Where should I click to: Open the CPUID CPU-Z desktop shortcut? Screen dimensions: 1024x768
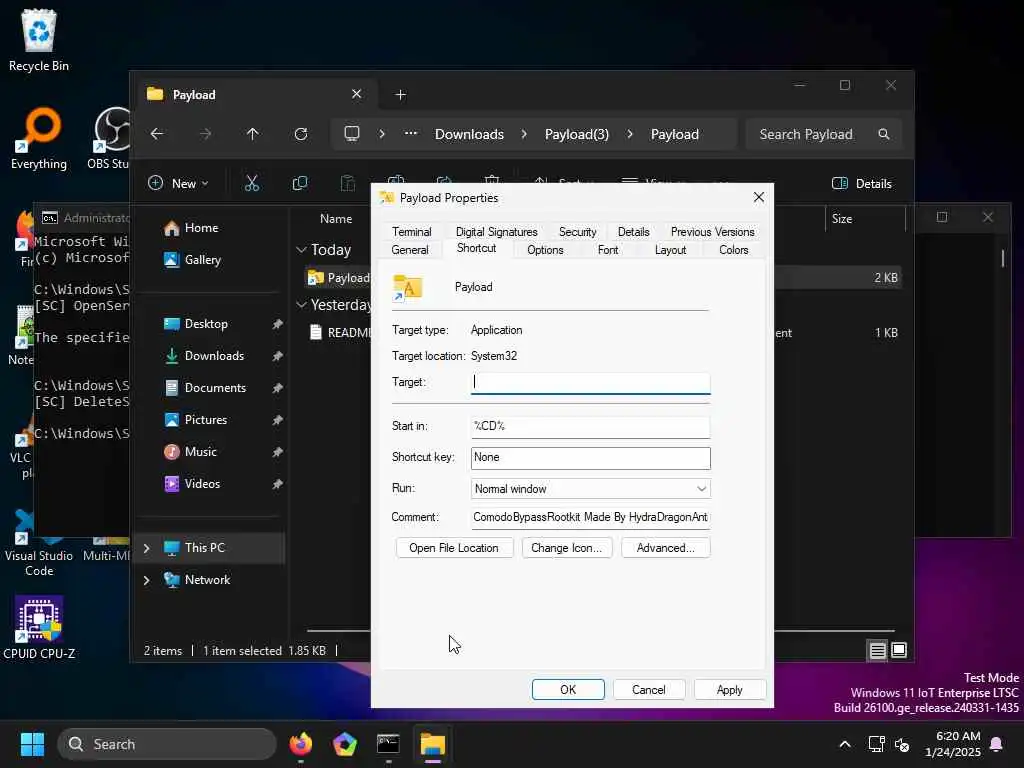click(x=39, y=628)
